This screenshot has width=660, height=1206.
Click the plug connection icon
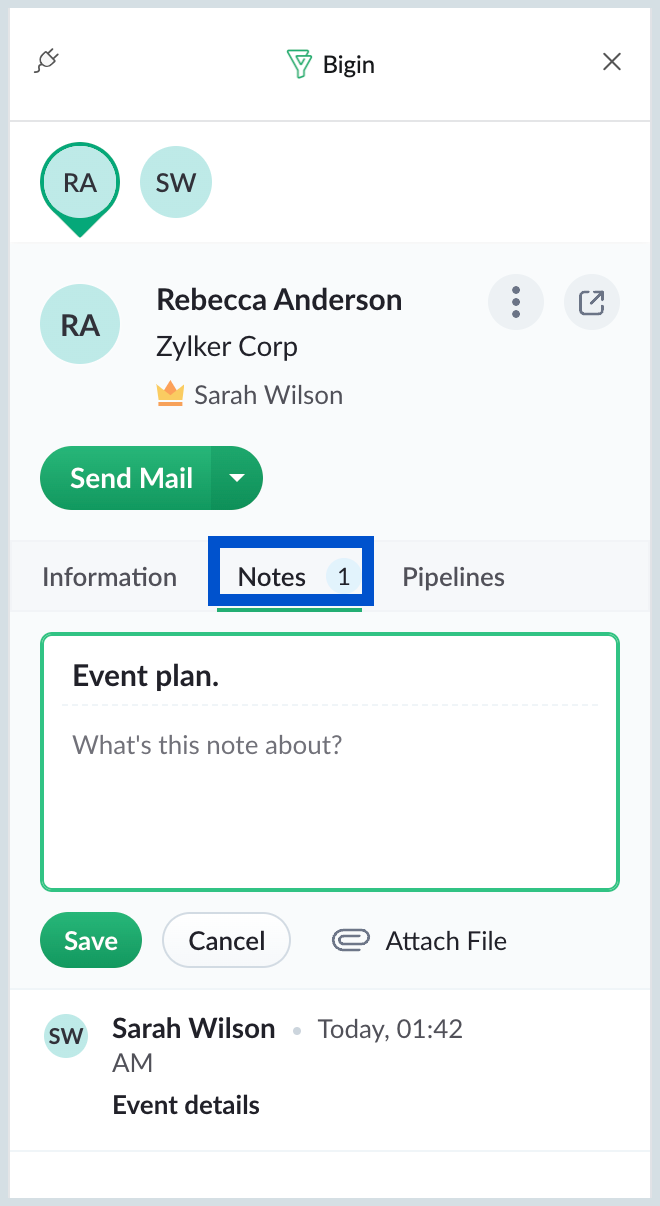[x=47, y=62]
